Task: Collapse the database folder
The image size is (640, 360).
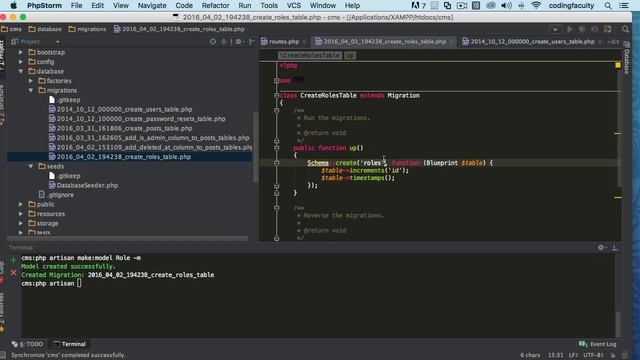Action: 21,71
